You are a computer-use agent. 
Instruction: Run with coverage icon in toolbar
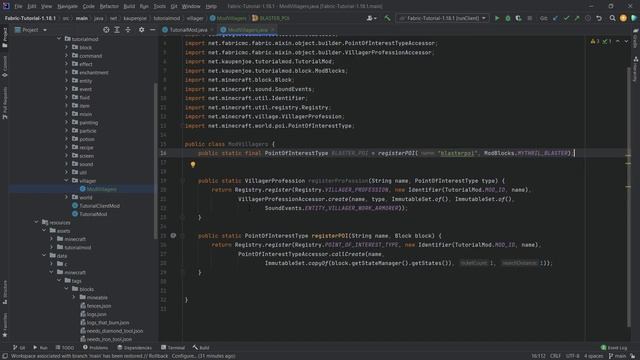[518, 18]
